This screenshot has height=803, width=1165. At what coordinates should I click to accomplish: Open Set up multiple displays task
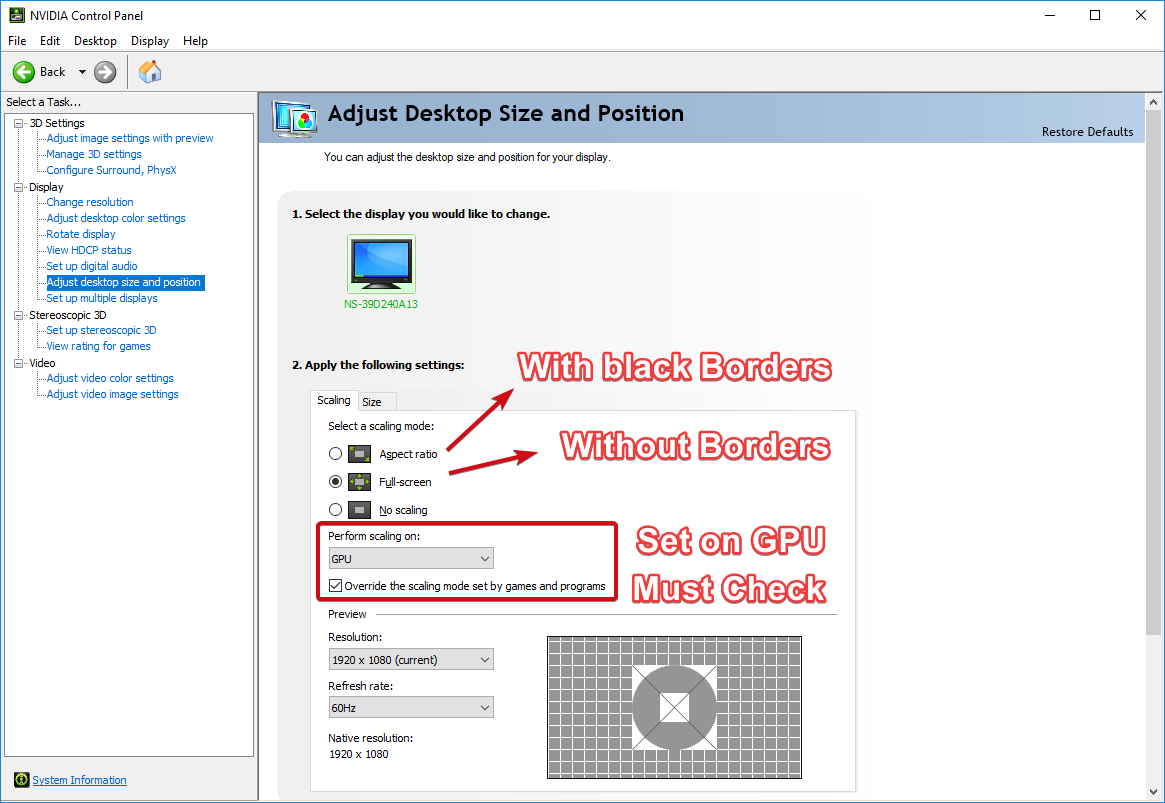point(102,298)
